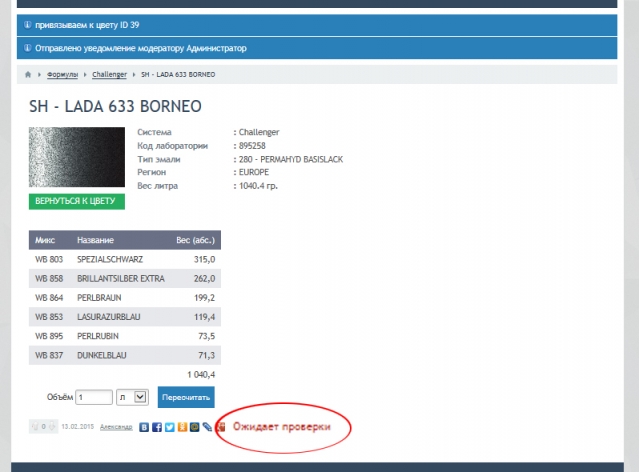
Task: Click 'WB 858' mix cell
Action: pyautogui.click(x=49, y=278)
